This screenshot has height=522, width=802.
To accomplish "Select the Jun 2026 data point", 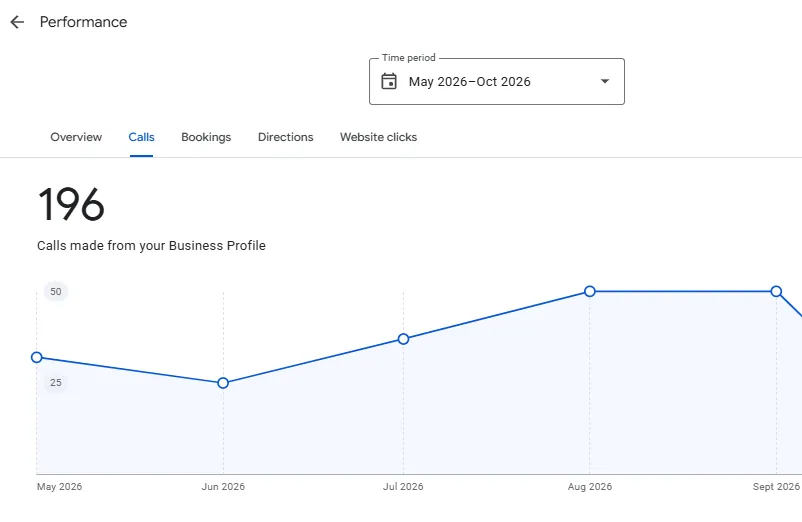I will point(223,383).
